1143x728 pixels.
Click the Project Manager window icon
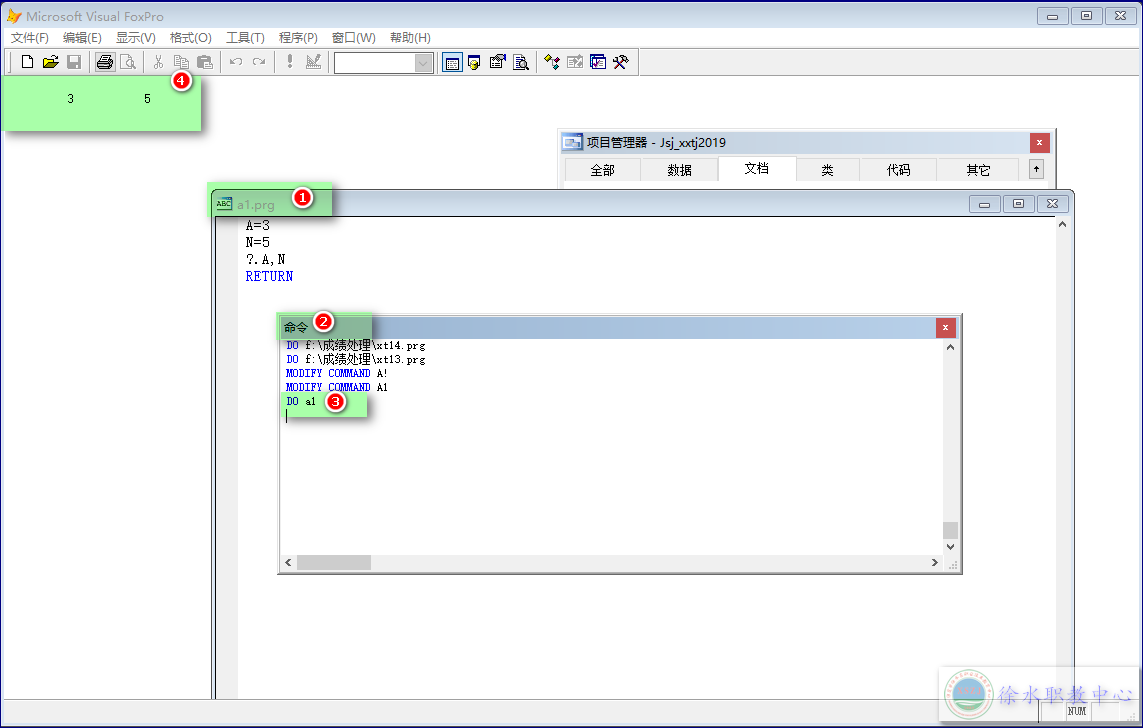572,142
